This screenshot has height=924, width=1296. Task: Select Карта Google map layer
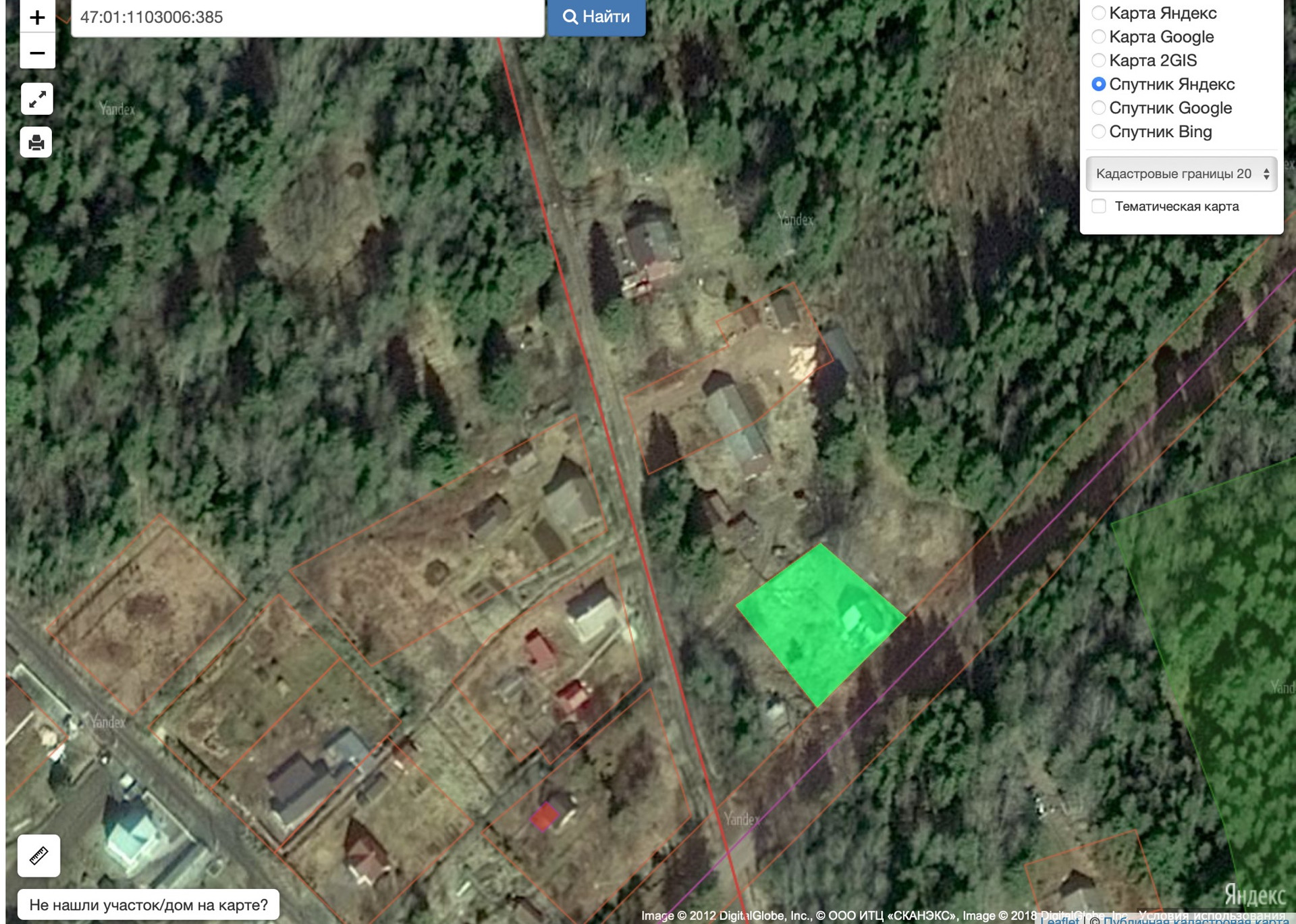[1098, 36]
